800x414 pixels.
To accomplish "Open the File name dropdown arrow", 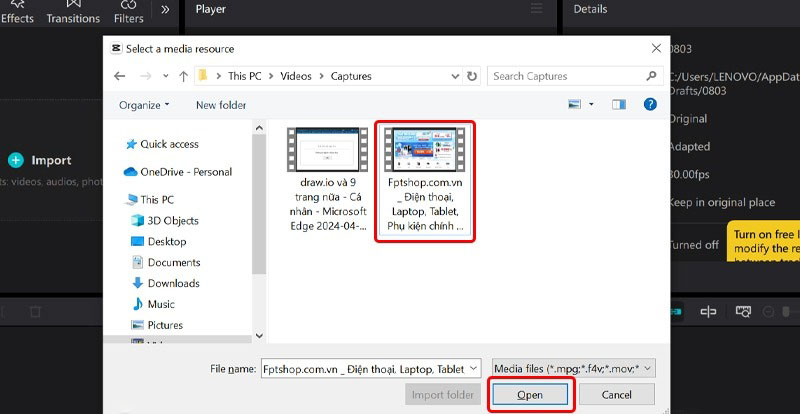I will [x=474, y=368].
